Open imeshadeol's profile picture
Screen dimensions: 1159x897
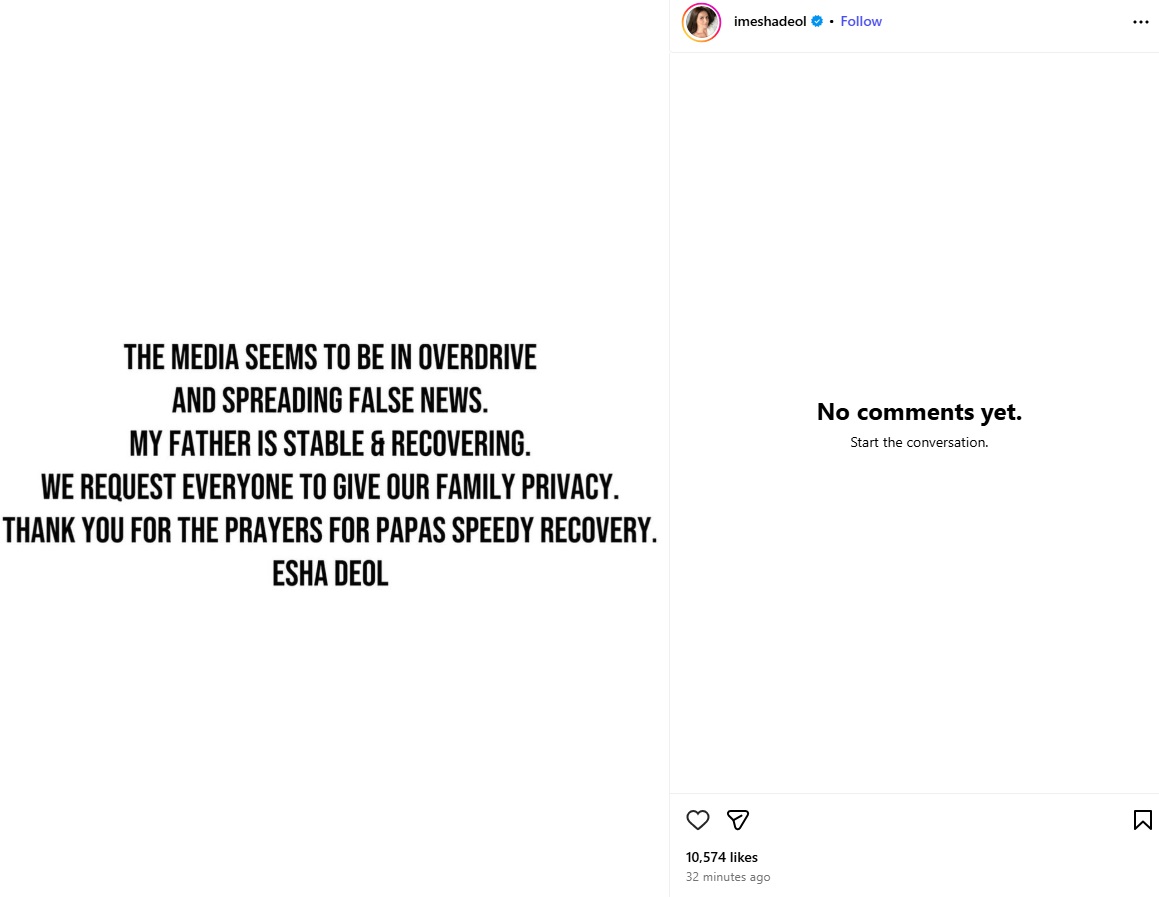701,22
